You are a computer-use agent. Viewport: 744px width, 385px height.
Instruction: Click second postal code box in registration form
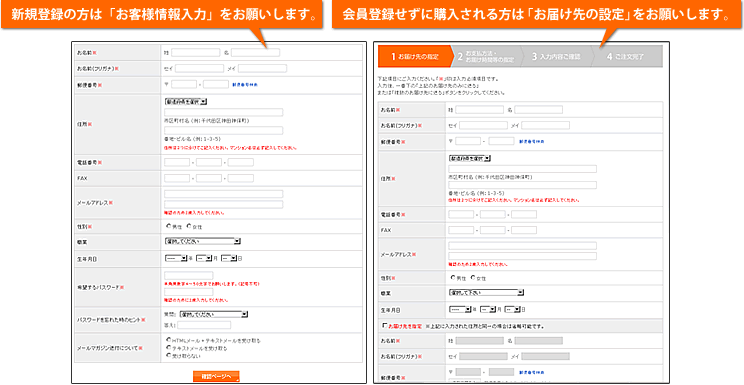click(x=216, y=85)
